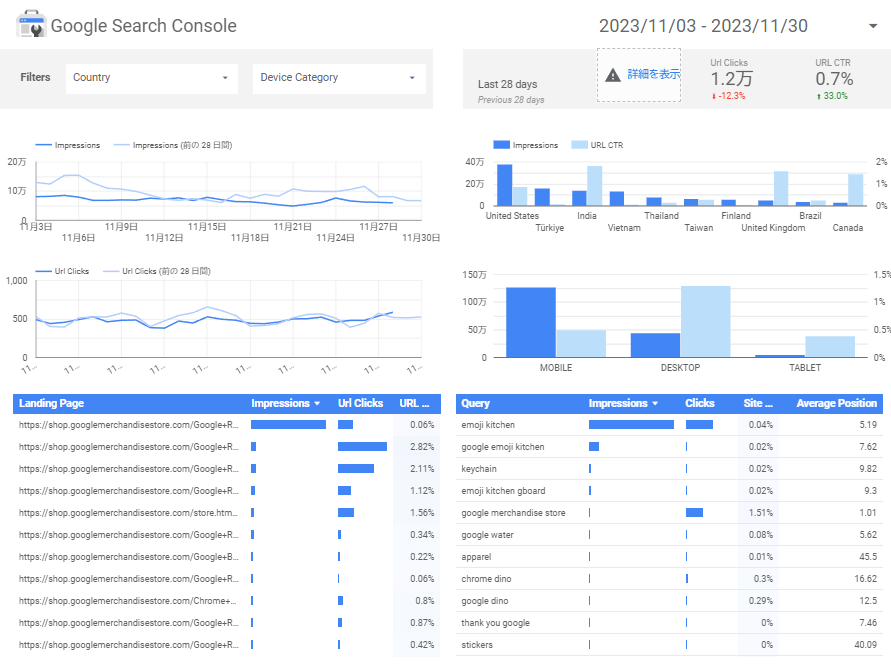Click the Url Clicks (前の 28 日間) legend entry
The width and height of the screenshot is (891, 667).
click(x=157, y=271)
